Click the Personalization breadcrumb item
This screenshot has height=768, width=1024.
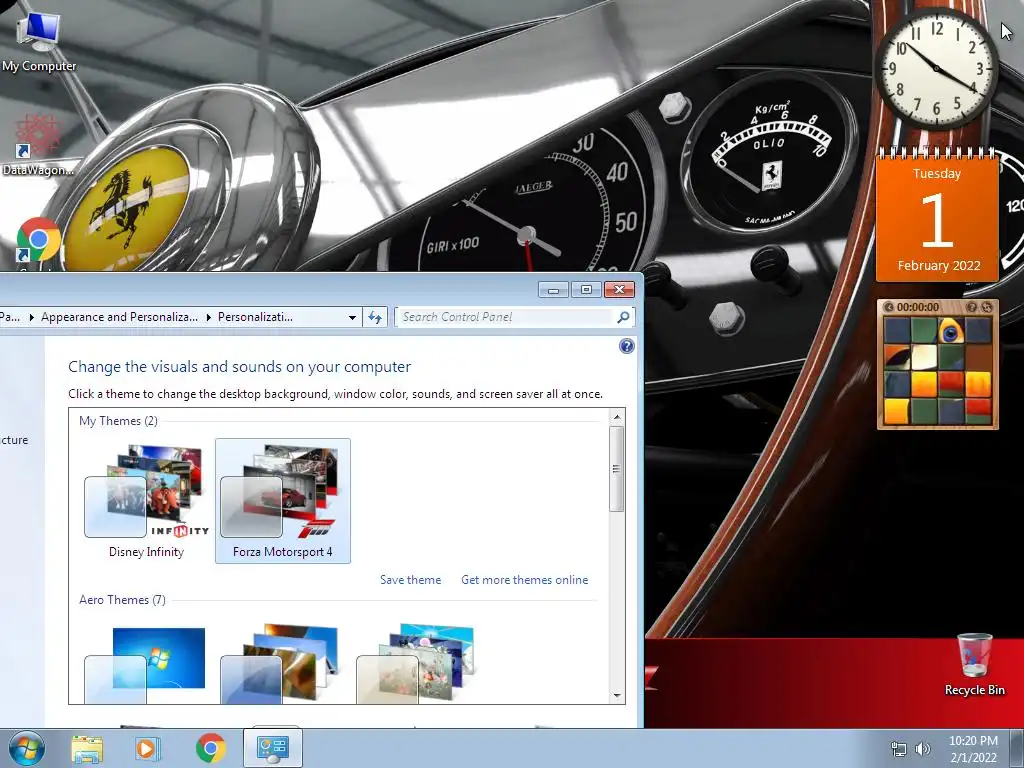255,317
